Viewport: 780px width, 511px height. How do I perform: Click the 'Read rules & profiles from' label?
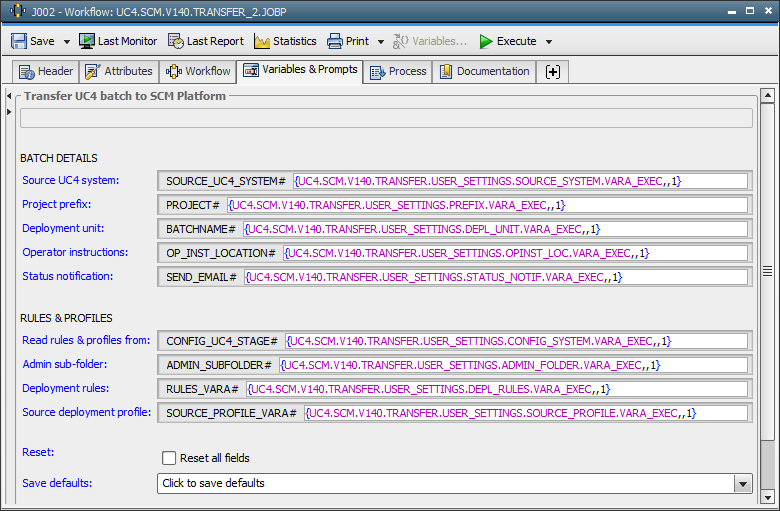86,340
